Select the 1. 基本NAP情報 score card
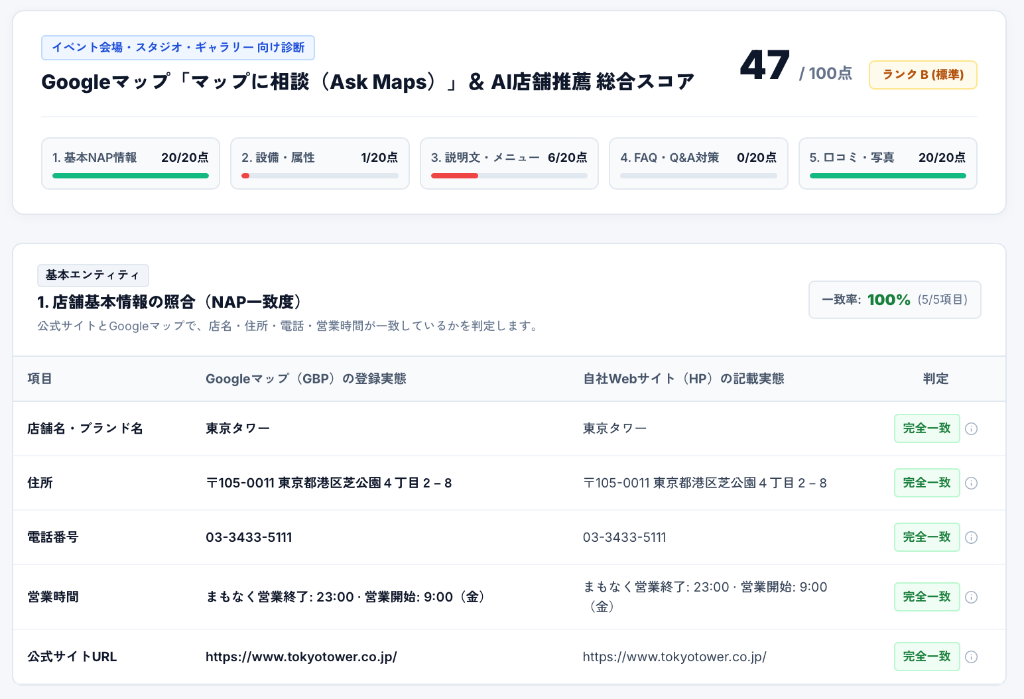This screenshot has height=699, width=1024. coord(131,163)
